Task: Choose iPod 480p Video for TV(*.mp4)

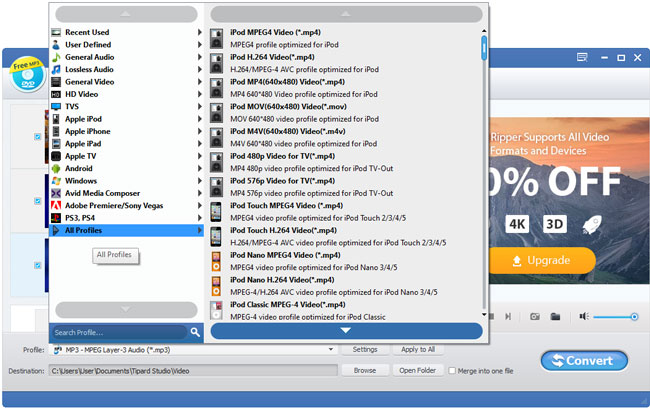Action: click(345, 162)
